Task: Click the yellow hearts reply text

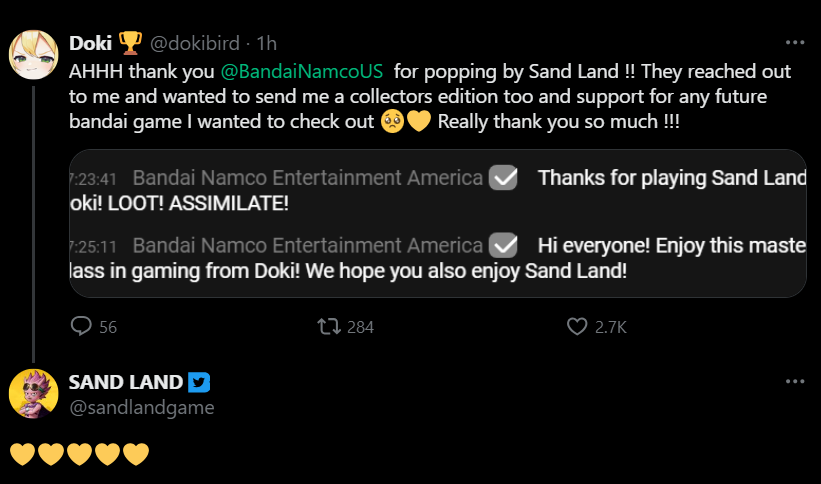Action: [x=79, y=455]
